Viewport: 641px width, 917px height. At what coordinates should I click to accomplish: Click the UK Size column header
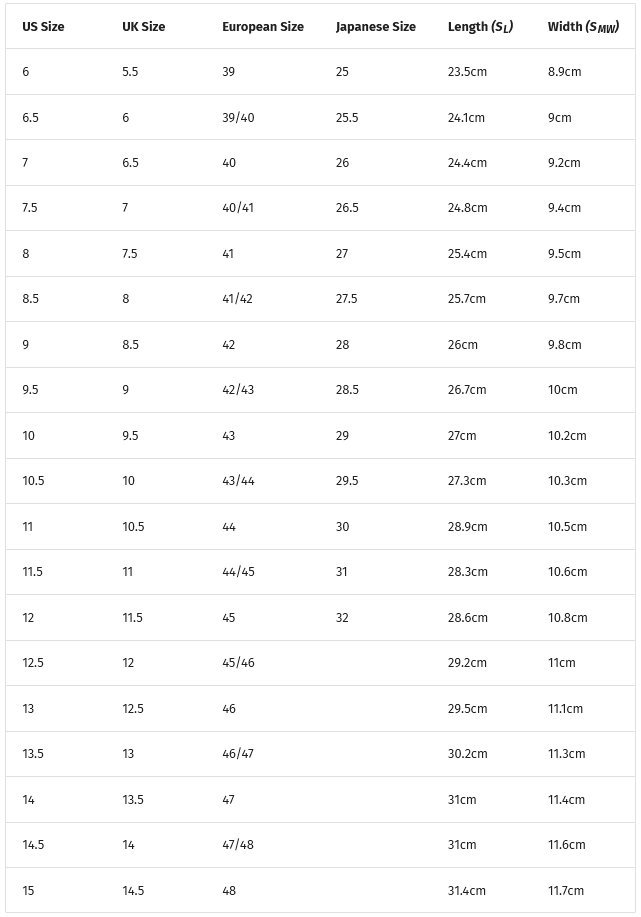click(x=143, y=27)
